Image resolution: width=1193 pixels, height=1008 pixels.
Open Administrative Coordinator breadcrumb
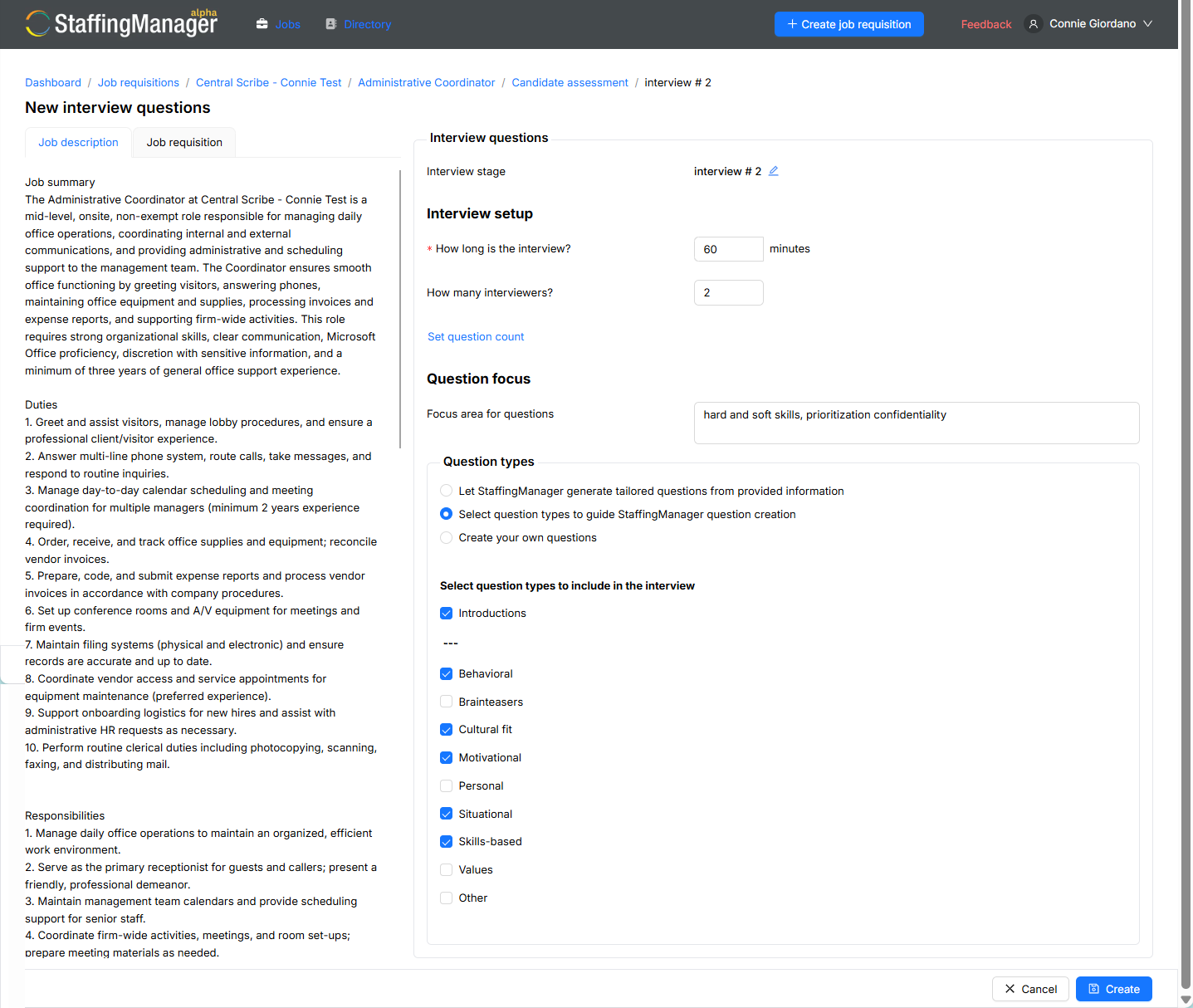[x=427, y=82]
